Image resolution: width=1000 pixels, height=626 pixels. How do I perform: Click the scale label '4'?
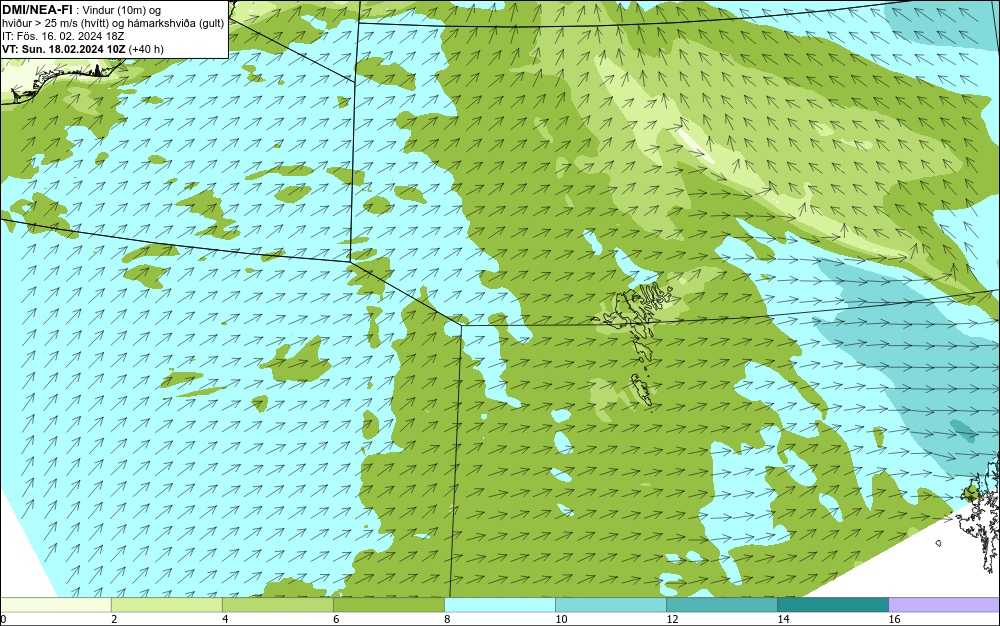click(225, 619)
